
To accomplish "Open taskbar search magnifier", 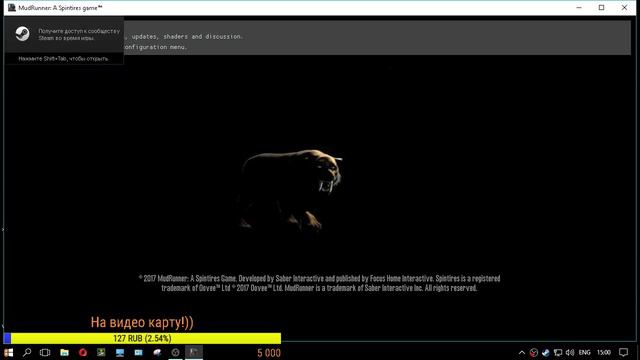I will click(x=27, y=352).
